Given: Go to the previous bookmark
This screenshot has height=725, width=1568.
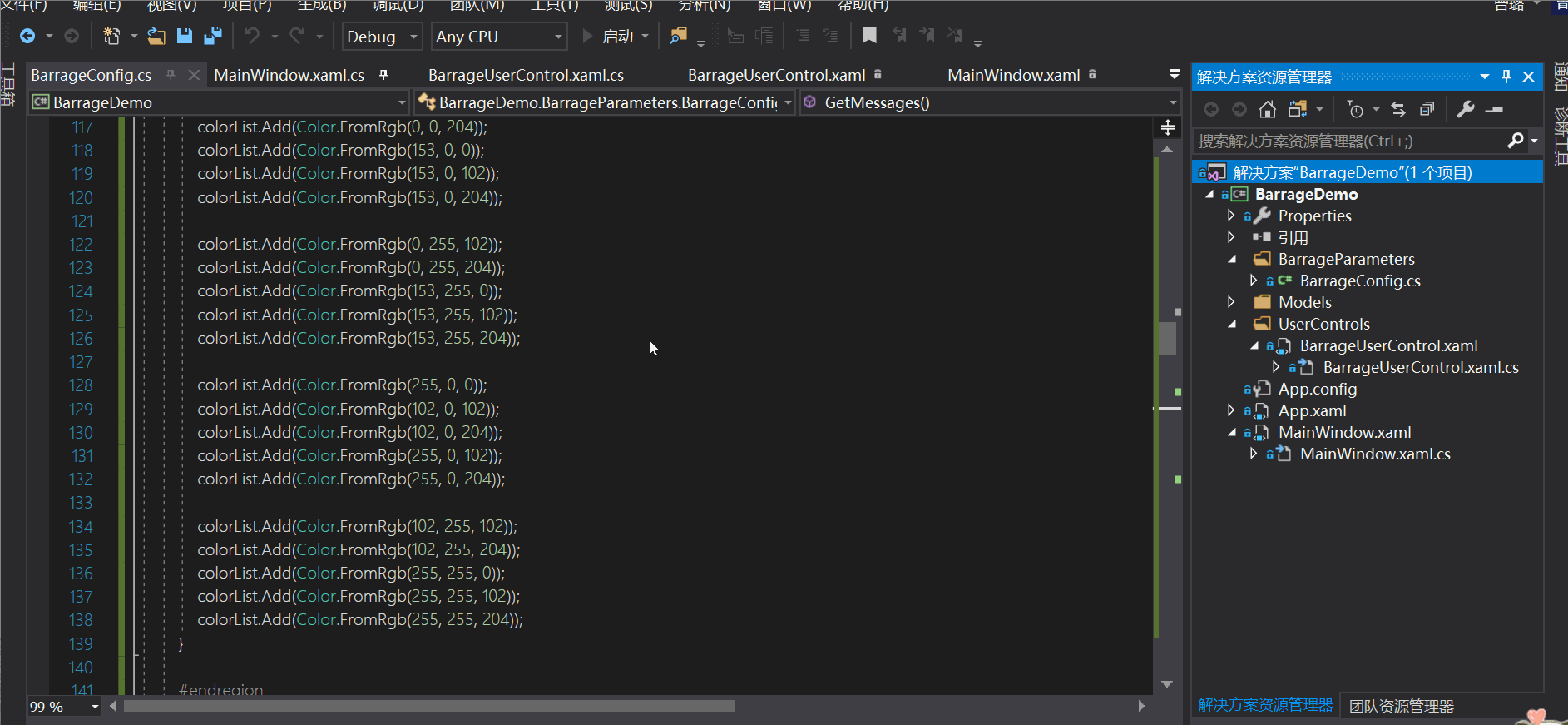Looking at the screenshot, I should pyautogui.click(x=899, y=36).
